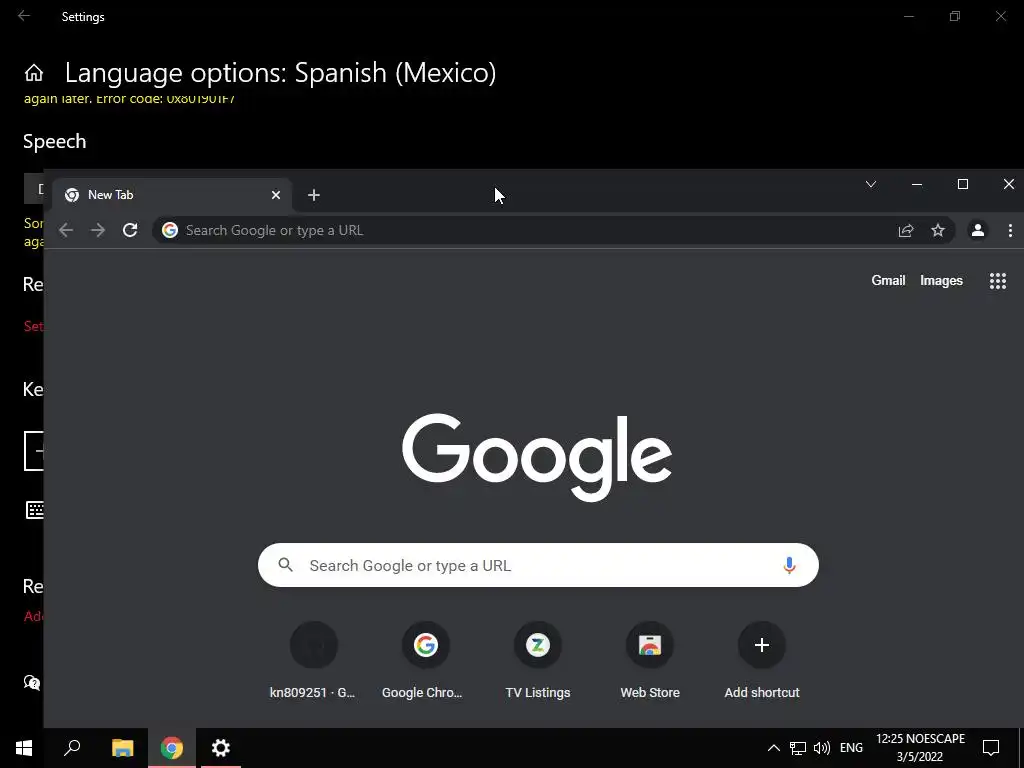Select the New Tab tab
This screenshot has height=768, width=1024.
coord(171,195)
